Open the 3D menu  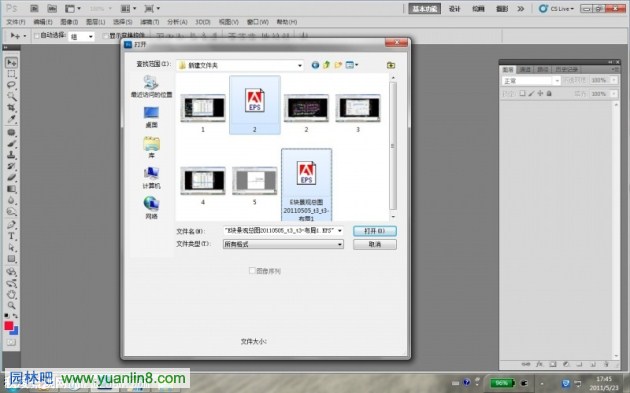point(203,22)
